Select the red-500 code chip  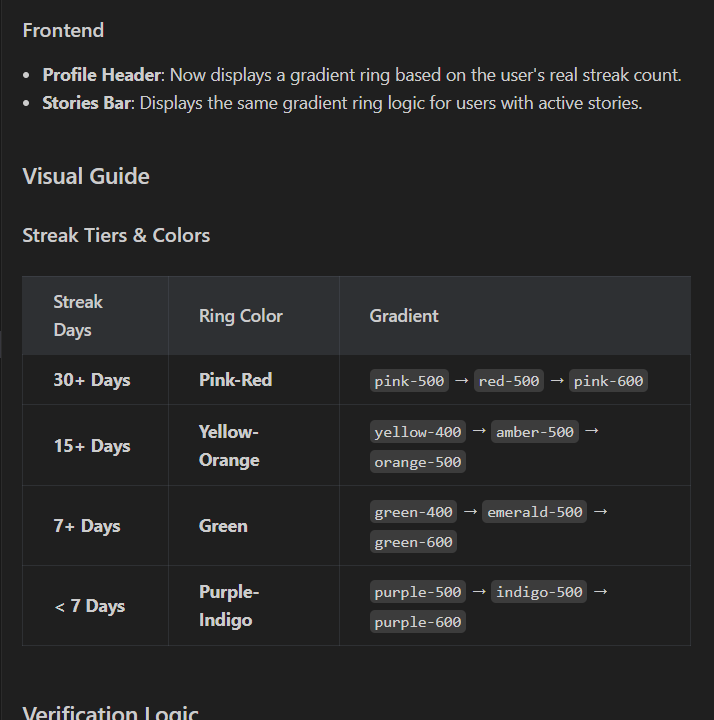[x=509, y=381]
